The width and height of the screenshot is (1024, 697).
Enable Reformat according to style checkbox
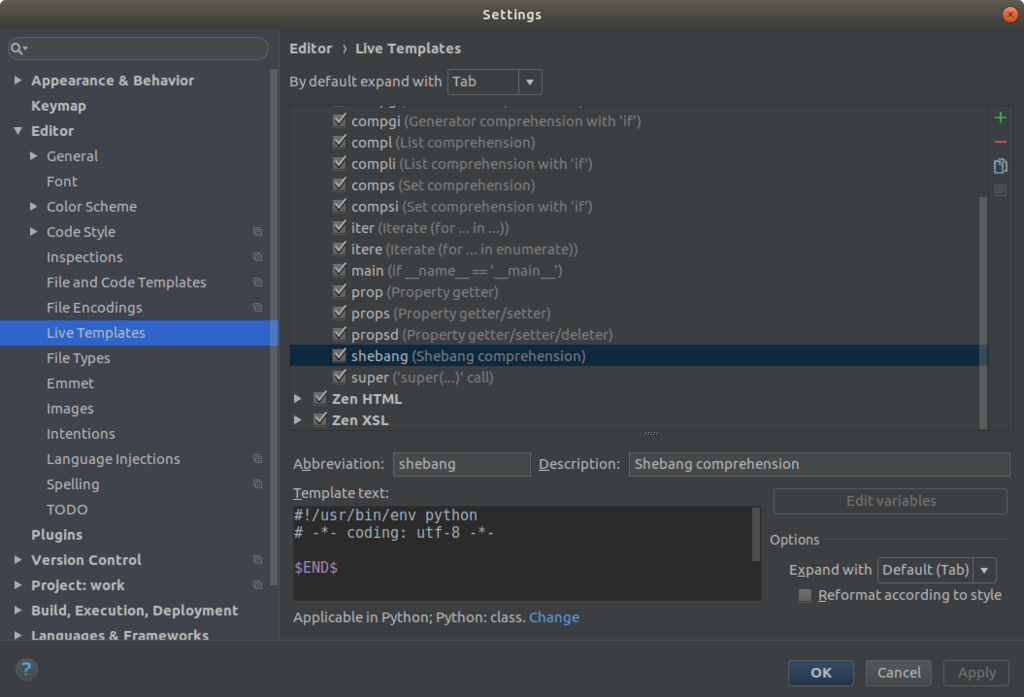point(805,595)
